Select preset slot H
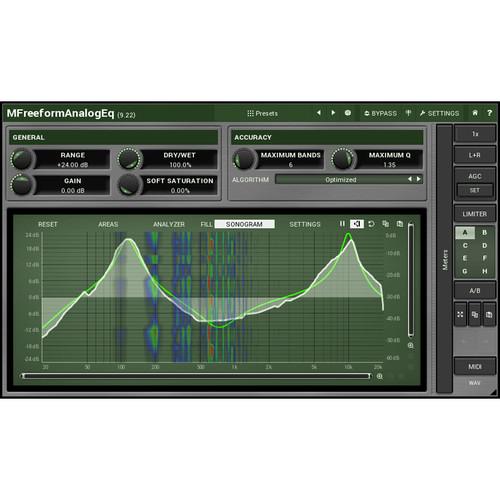500x500 pixels. [x=485, y=271]
